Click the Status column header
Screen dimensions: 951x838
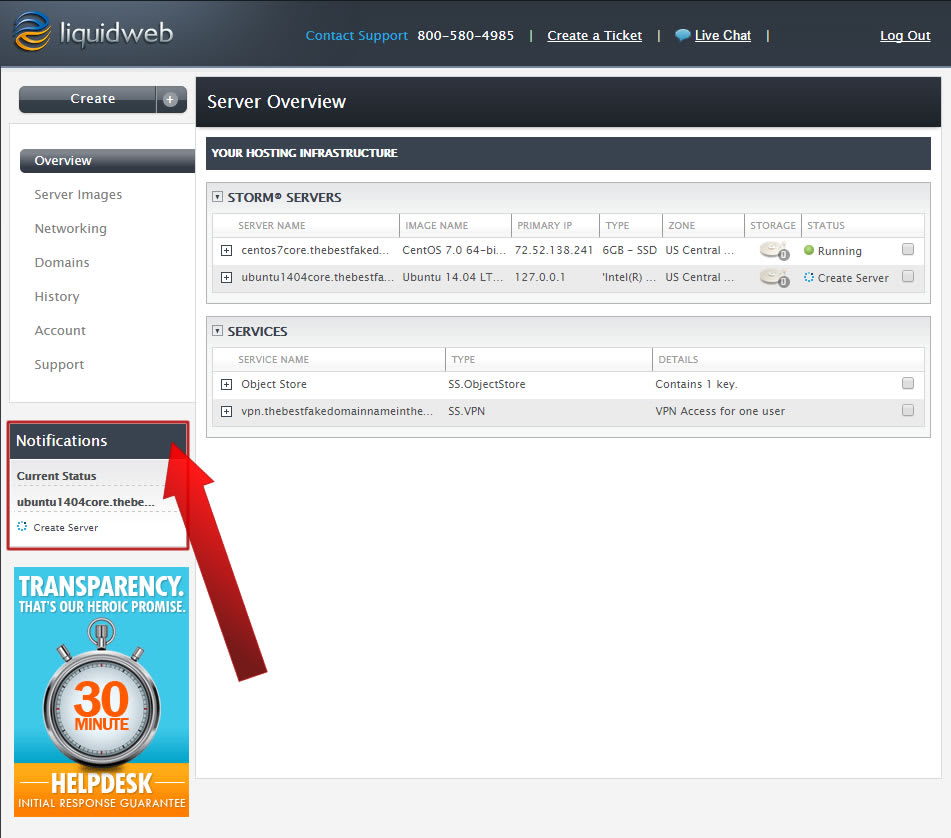click(x=825, y=225)
